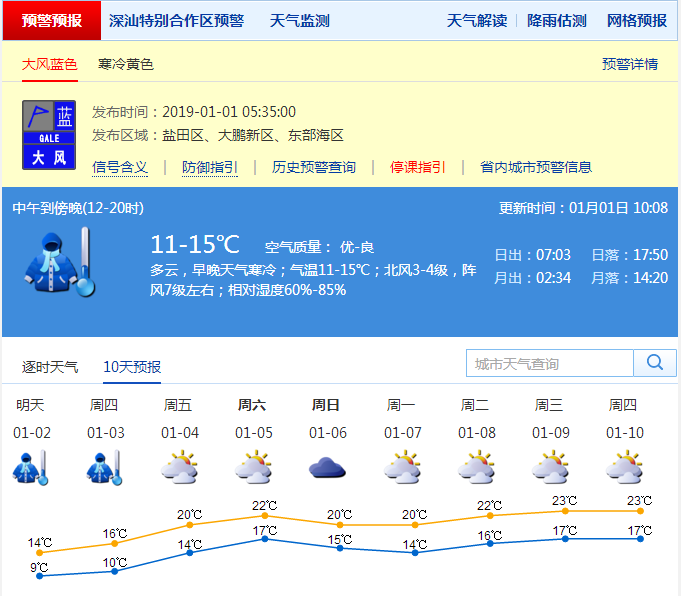Select the 10天预报 tab

(x=132, y=367)
